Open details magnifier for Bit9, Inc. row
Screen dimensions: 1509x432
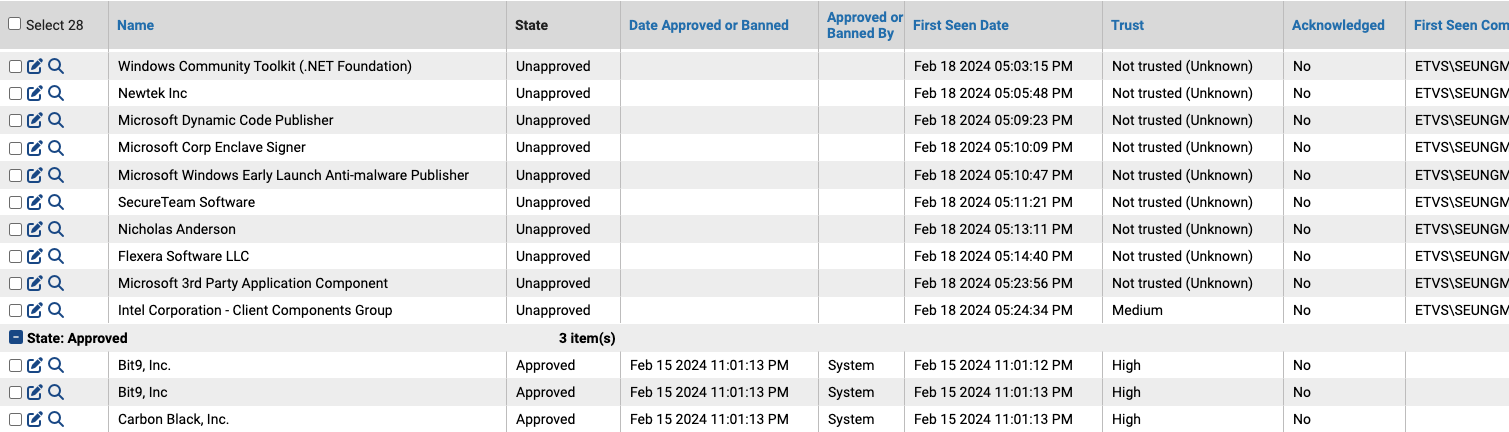(x=56, y=365)
